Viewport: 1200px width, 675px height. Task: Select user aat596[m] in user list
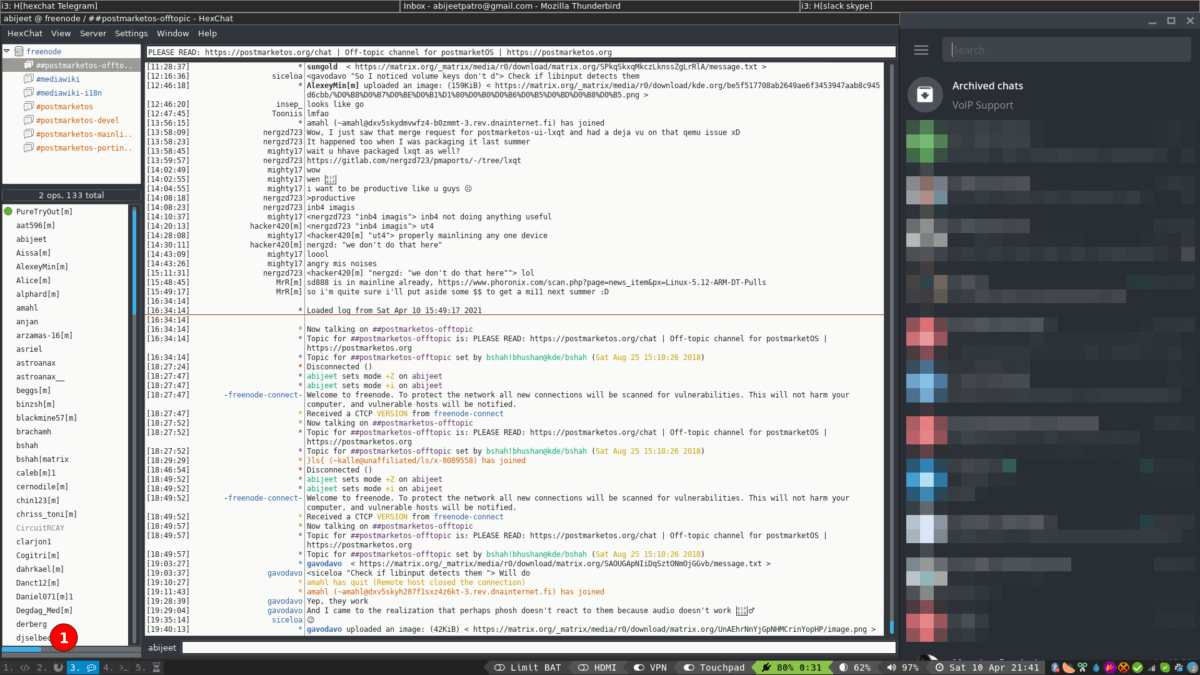click(x=36, y=226)
